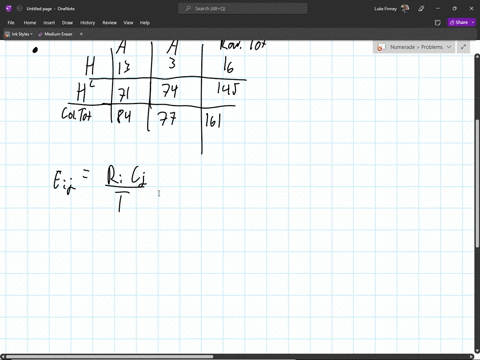
Task: Expand the Share button dropdown arrow
Action: tap(473, 22)
